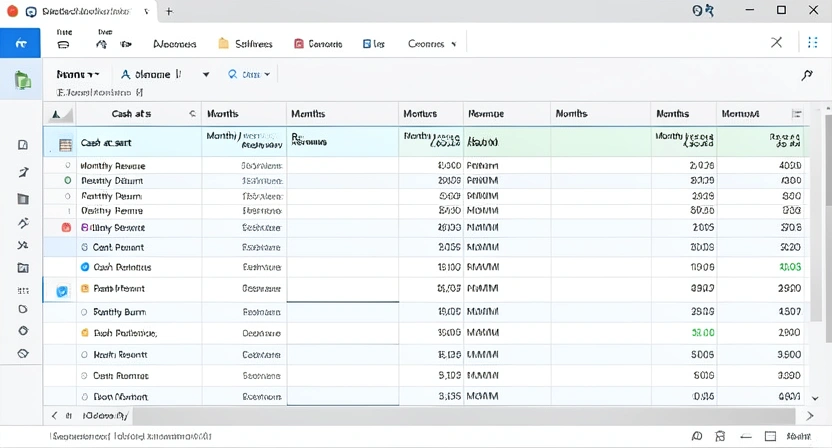The height and width of the screenshot is (448, 832).
Task: Open the blue dotted grid icon at toolbar's right end
Action: (x=812, y=42)
